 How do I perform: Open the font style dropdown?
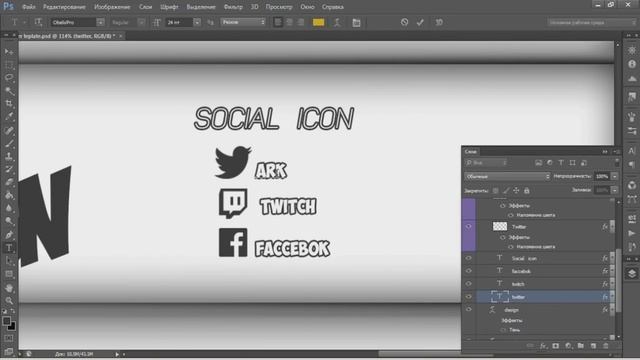(141, 22)
